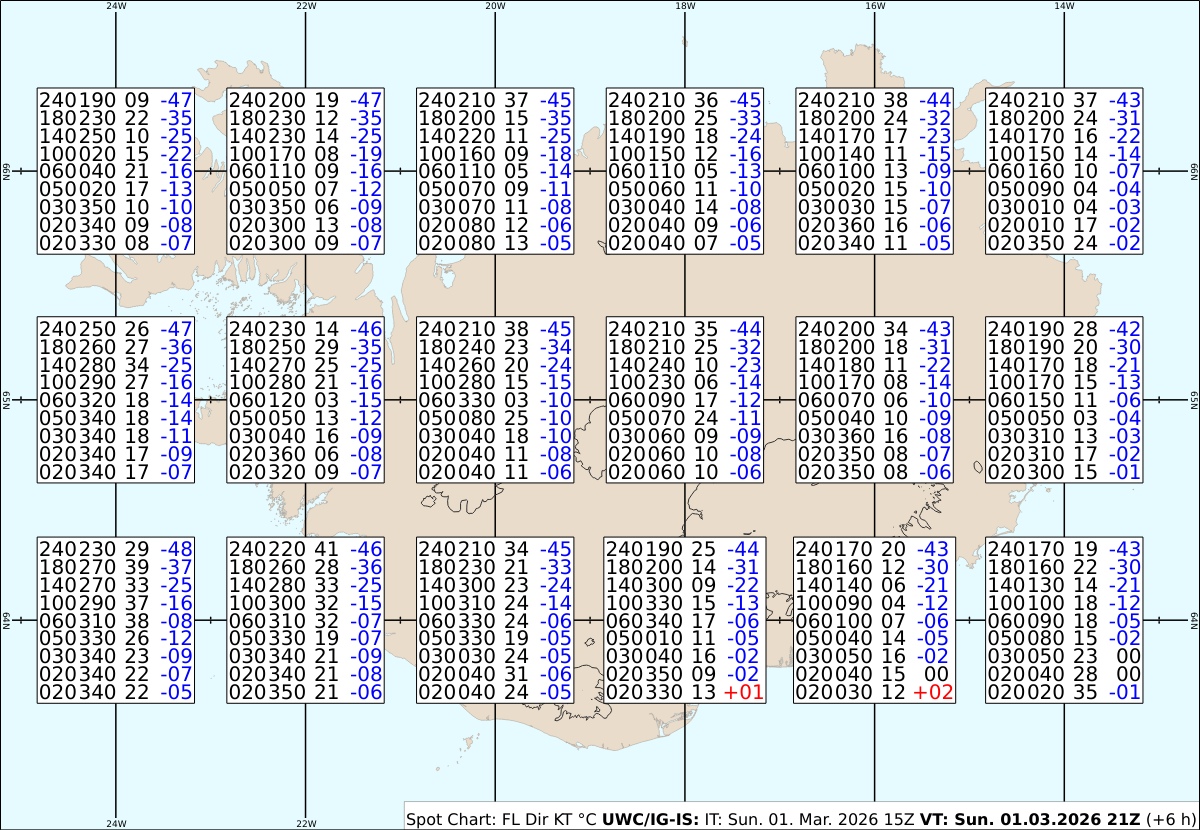Click the row '240200 34 -43'
Viewport: 1200px width, 830px height.
pyautogui.click(x=875, y=329)
